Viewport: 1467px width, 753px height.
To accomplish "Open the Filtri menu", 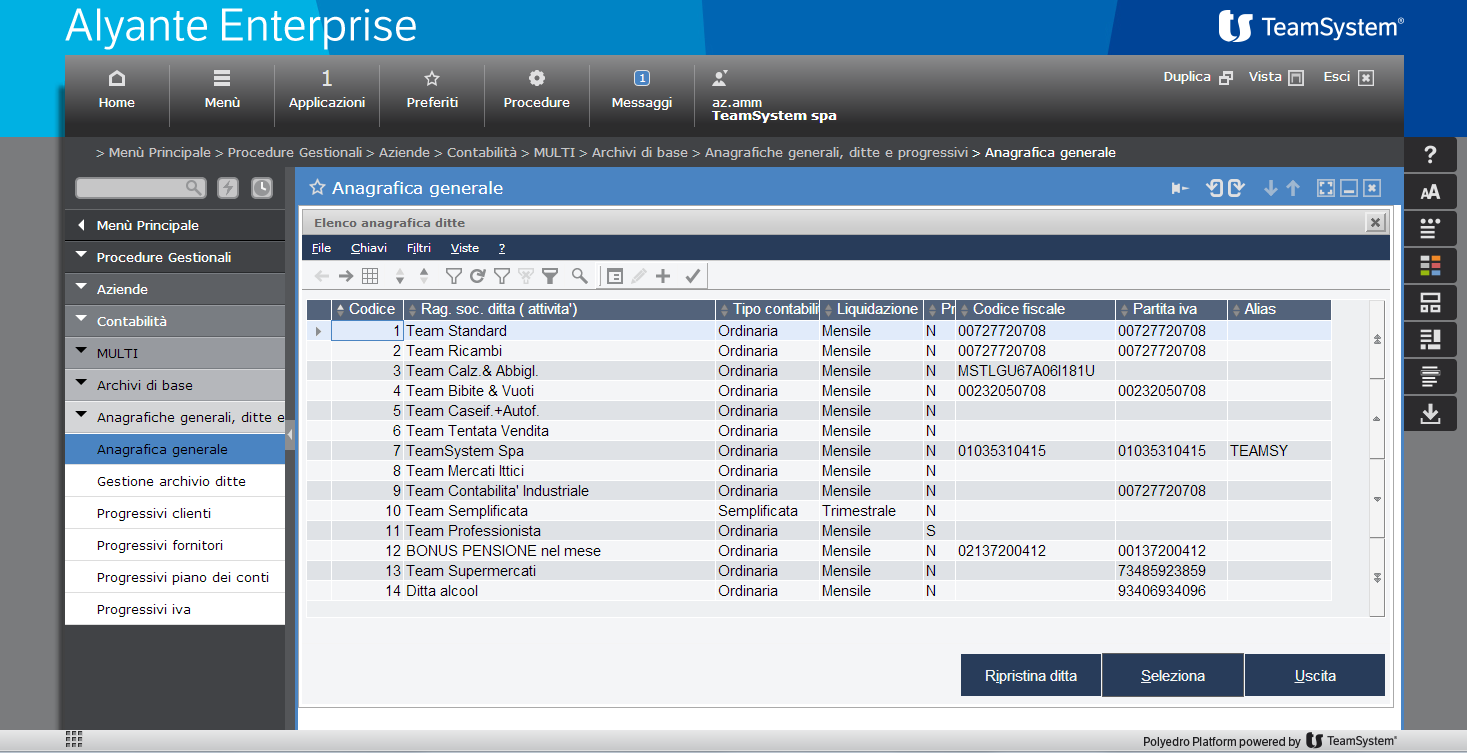I will click(x=419, y=248).
